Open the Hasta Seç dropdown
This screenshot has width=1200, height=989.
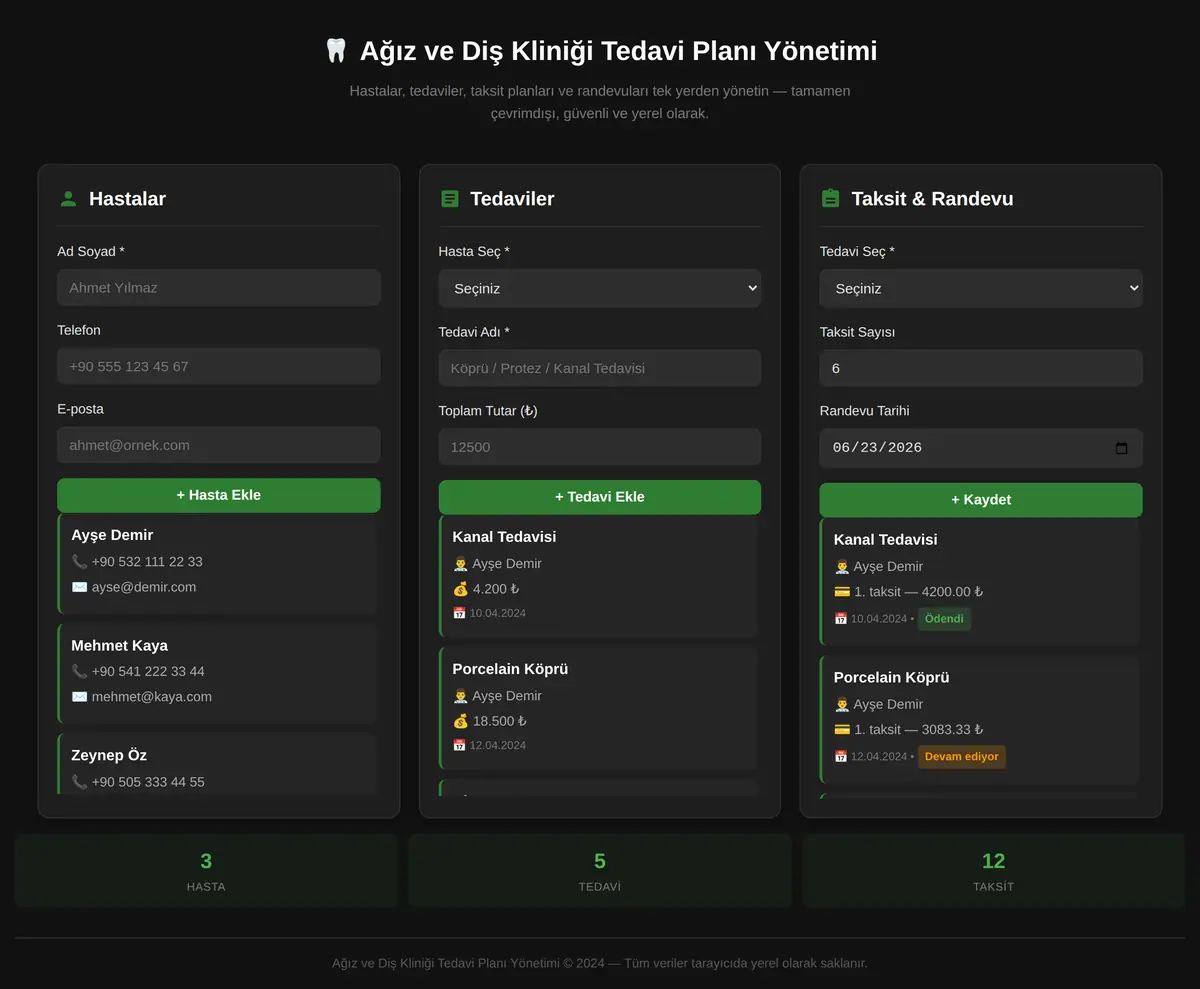point(600,288)
